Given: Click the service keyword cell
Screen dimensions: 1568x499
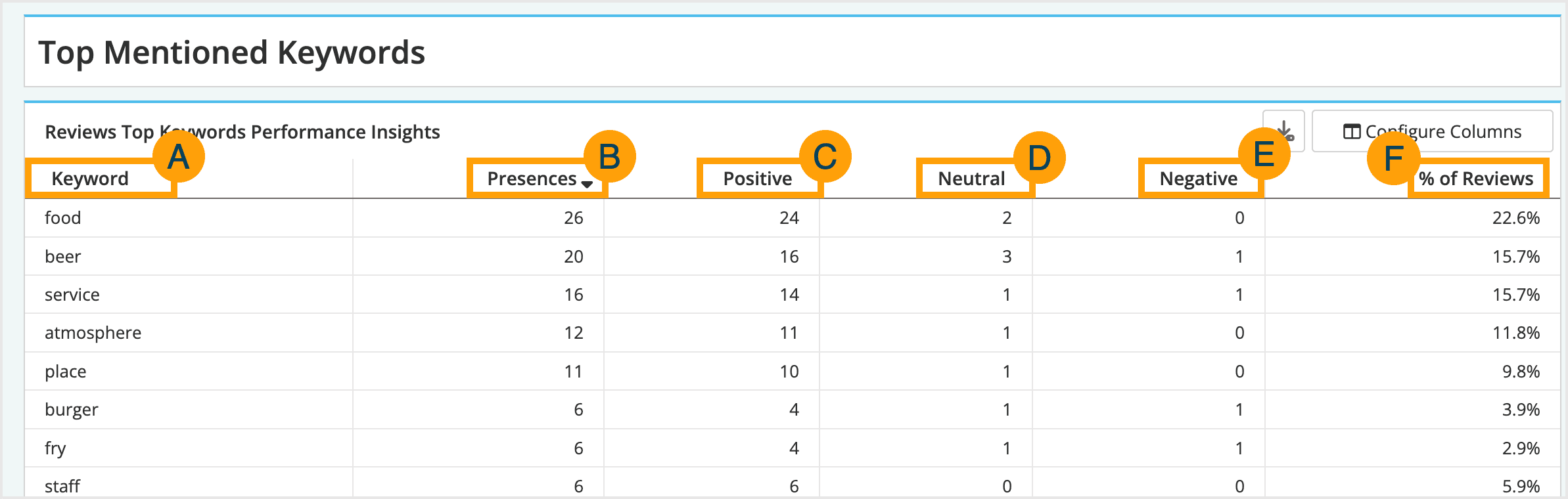Looking at the screenshot, I should (72, 295).
